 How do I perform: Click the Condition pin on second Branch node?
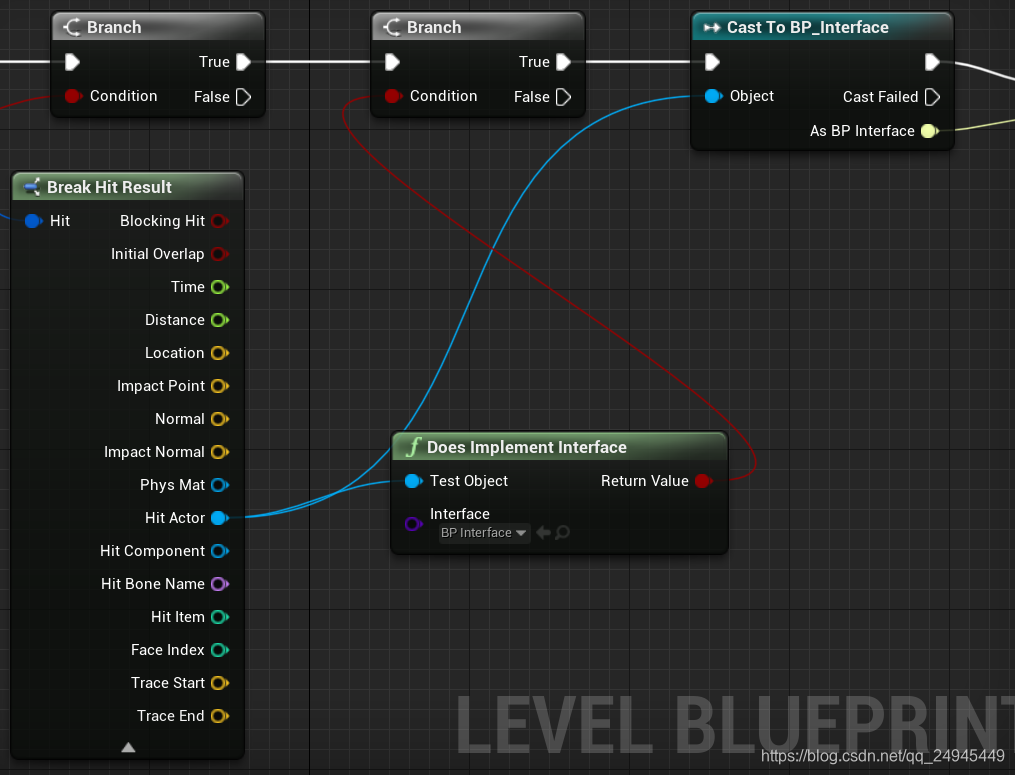click(392, 96)
